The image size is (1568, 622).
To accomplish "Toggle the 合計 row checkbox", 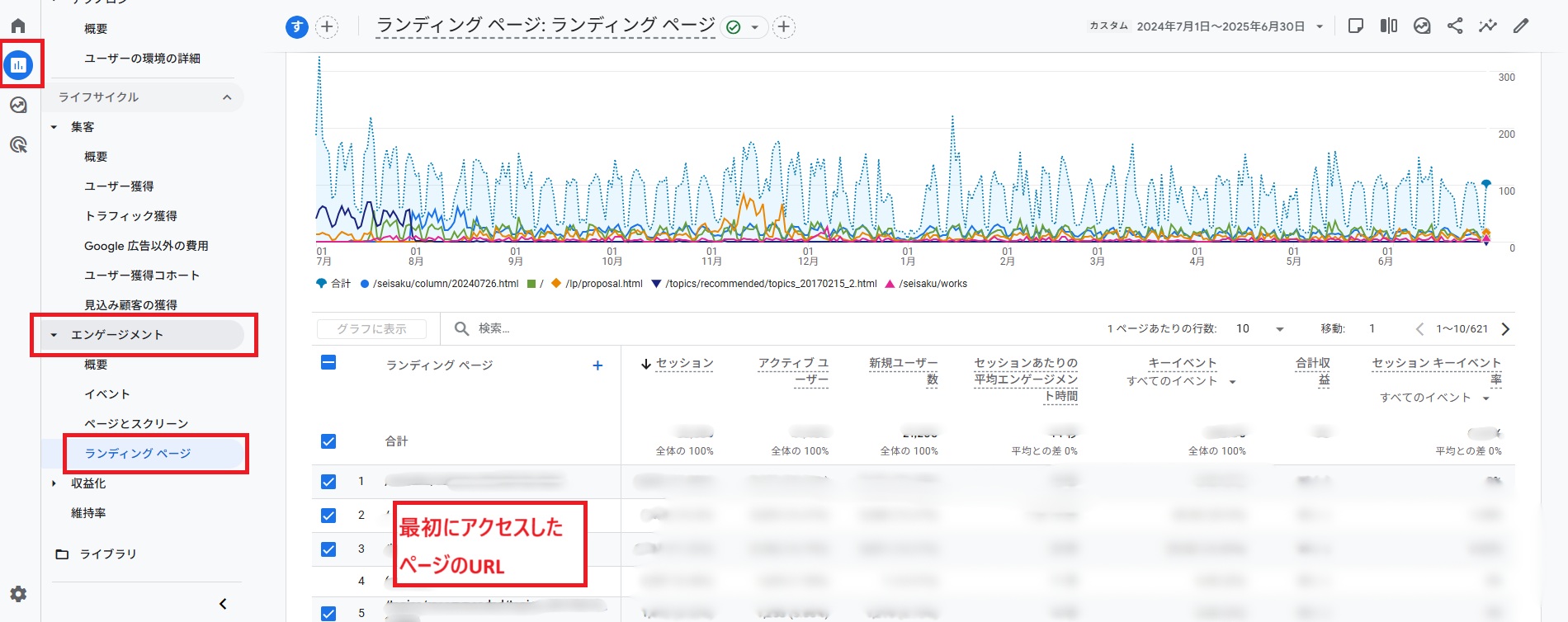I will coord(328,441).
